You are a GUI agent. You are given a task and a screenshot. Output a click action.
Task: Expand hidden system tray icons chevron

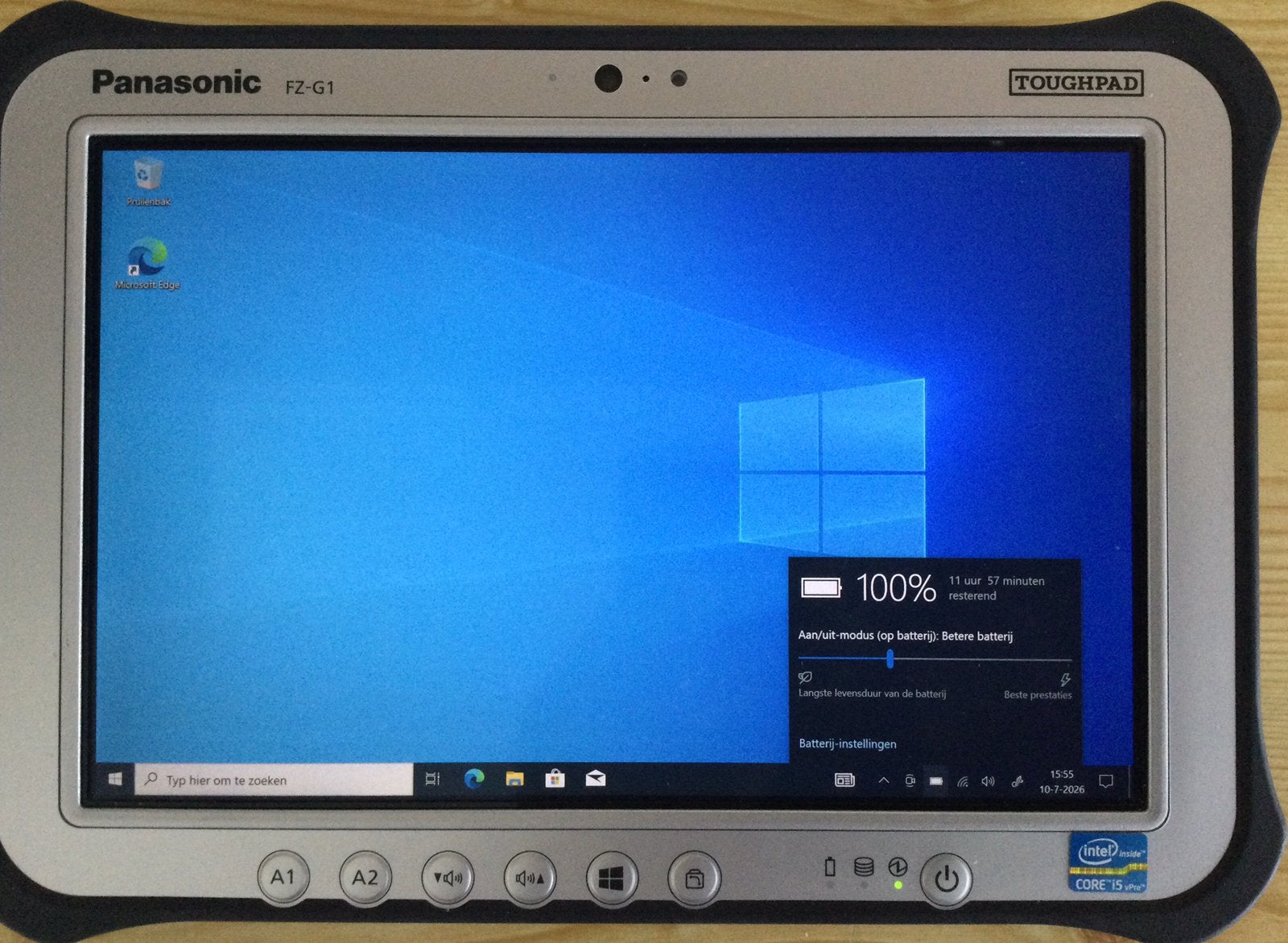[883, 780]
